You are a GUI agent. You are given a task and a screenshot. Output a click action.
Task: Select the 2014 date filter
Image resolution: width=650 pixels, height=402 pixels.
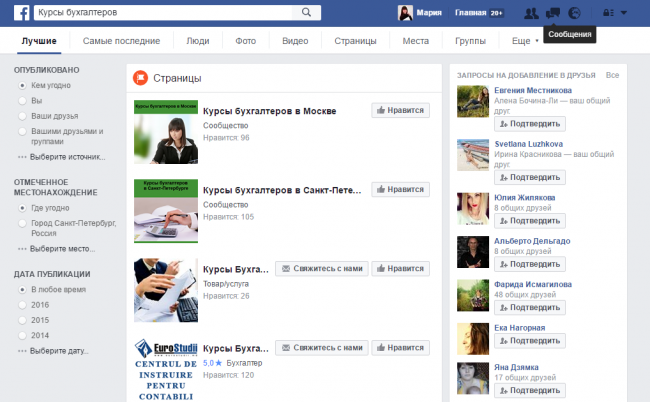point(23,336)
